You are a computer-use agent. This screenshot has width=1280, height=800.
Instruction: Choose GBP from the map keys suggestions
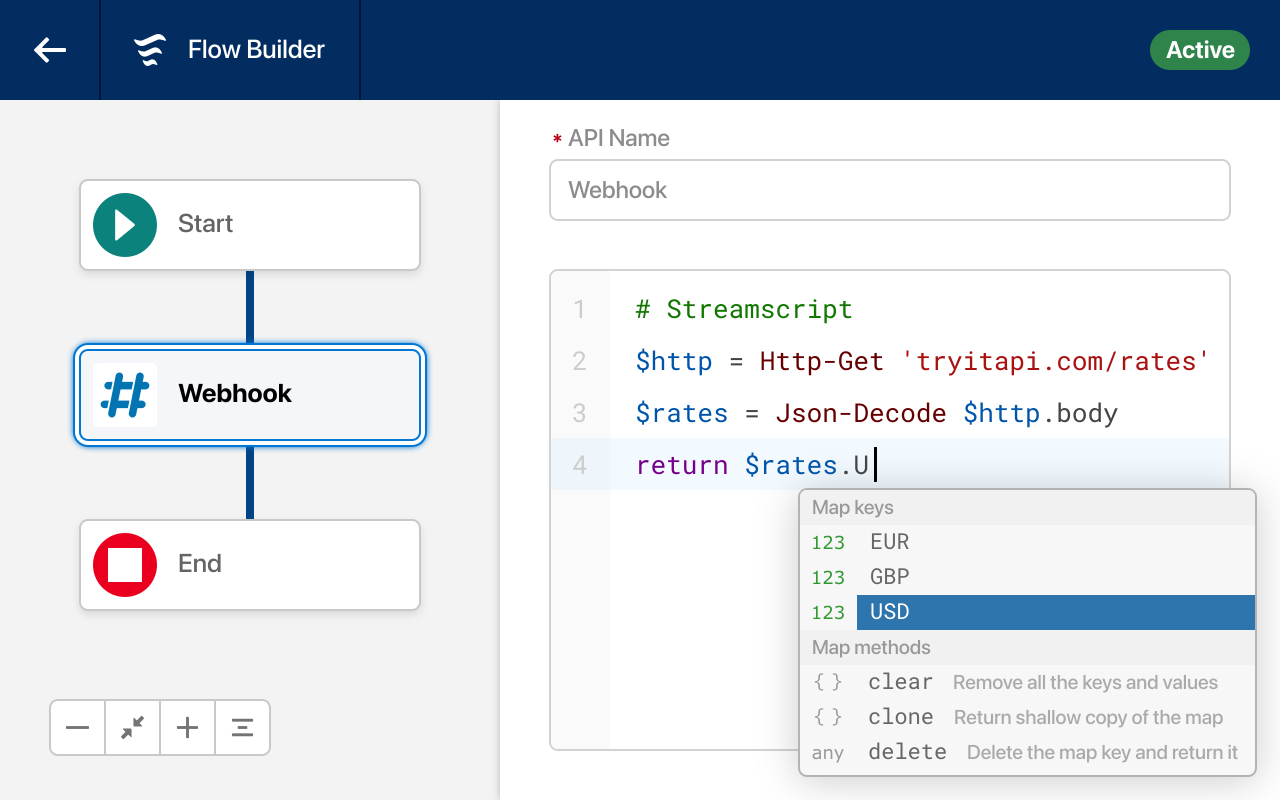click(1027, 577)
